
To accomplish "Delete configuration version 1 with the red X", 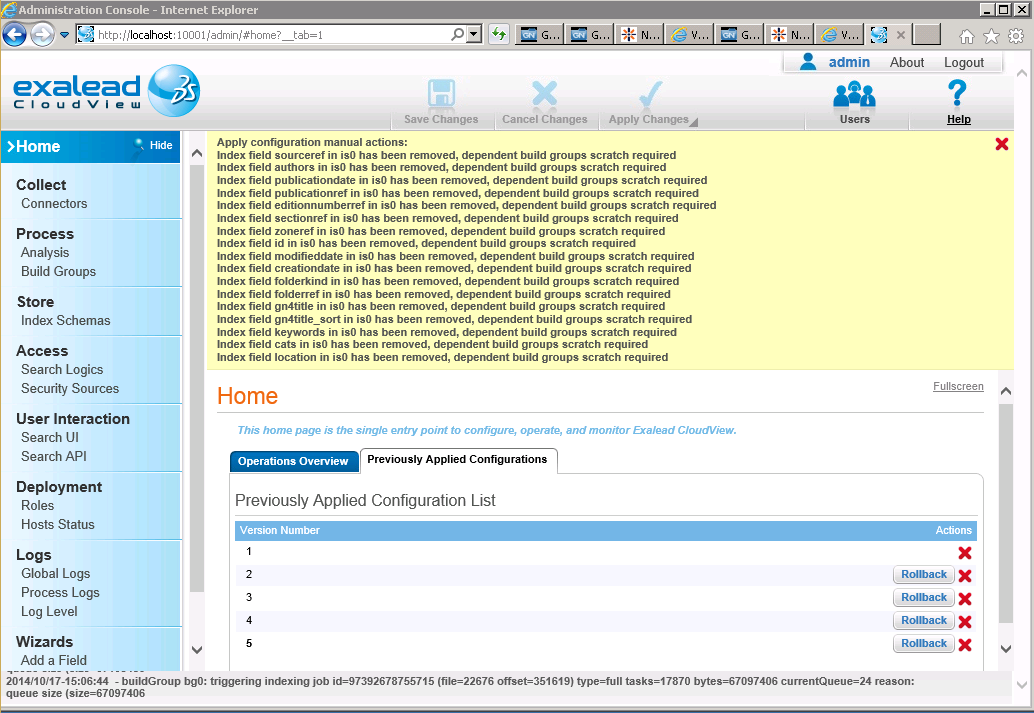I will (965, 553).
